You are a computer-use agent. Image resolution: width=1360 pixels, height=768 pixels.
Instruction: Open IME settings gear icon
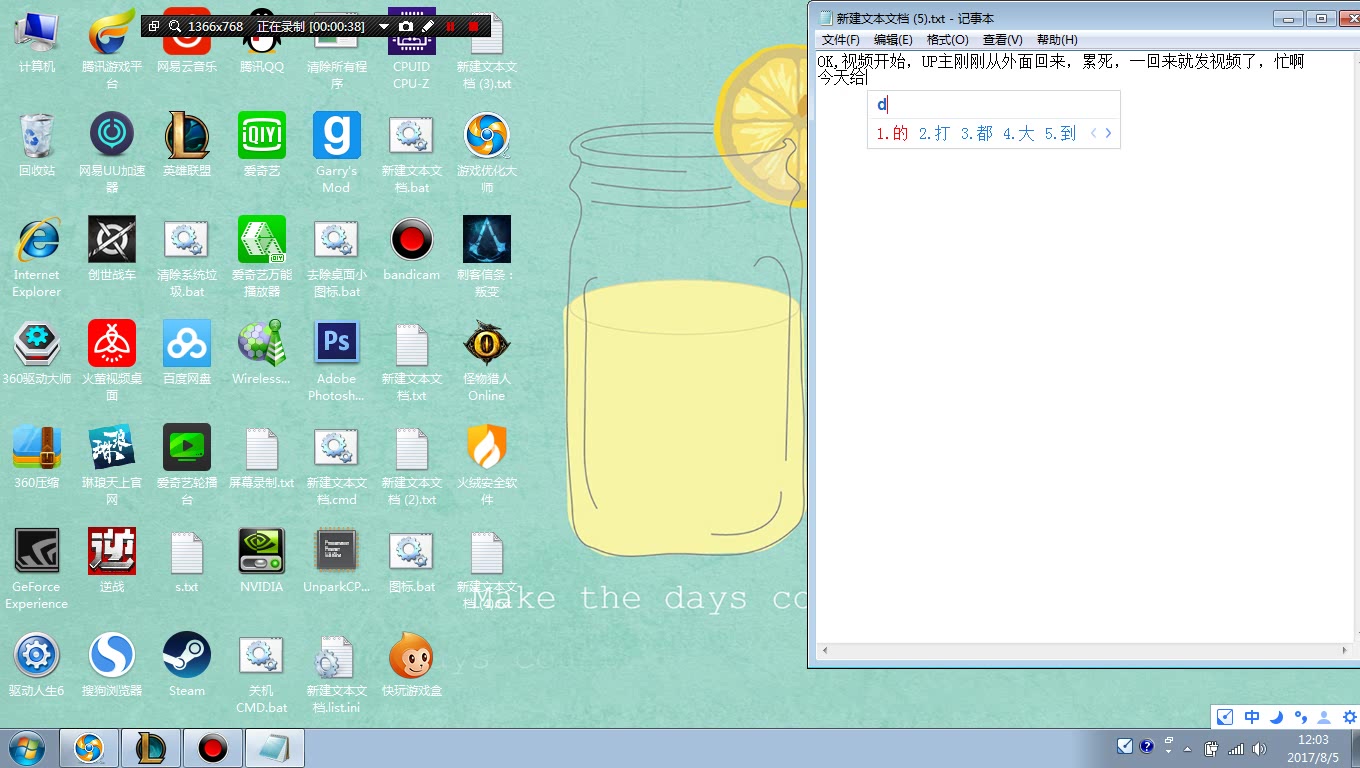[x=1349, y=716]
